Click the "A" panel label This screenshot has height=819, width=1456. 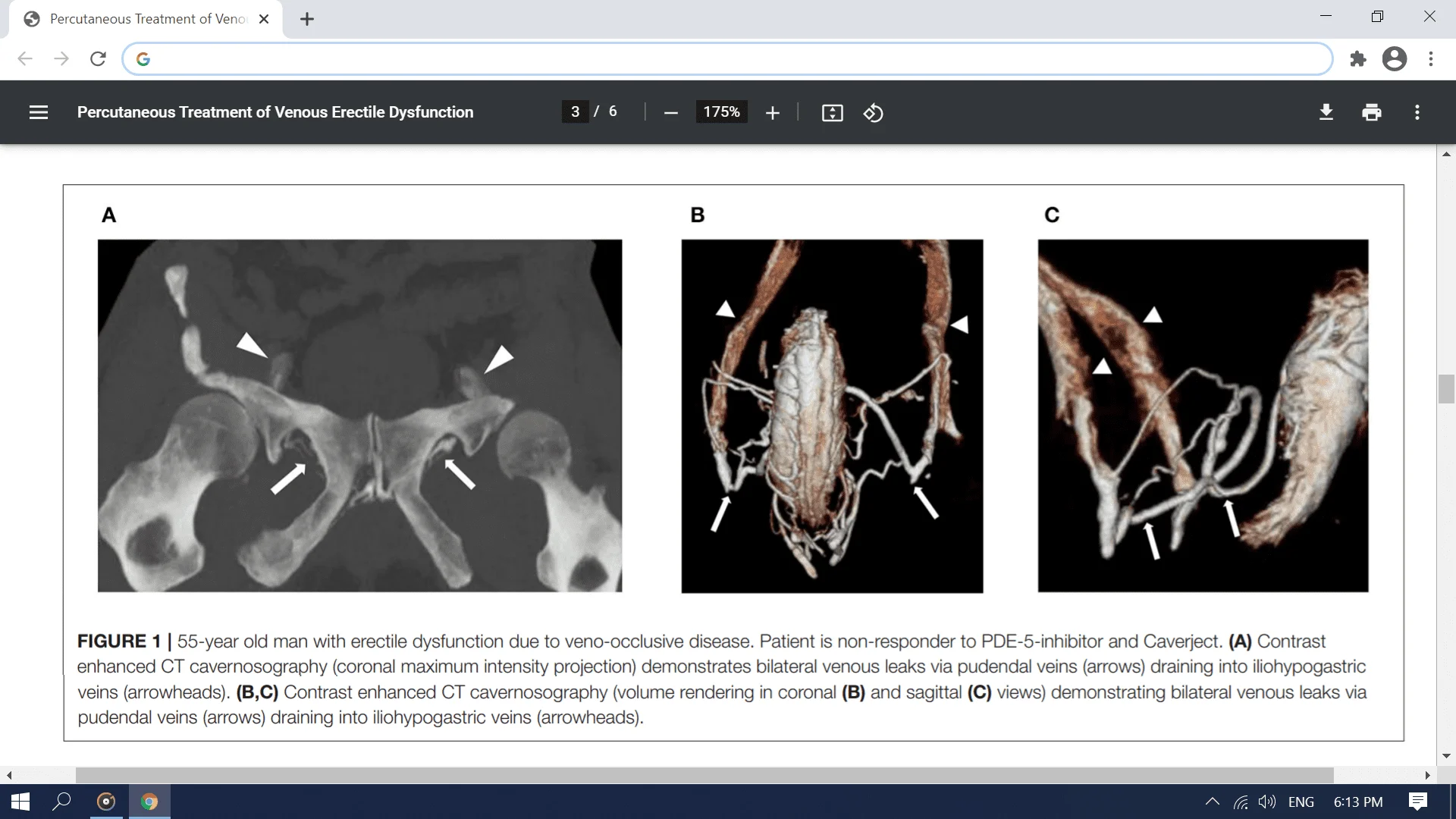tap(109, 215)
